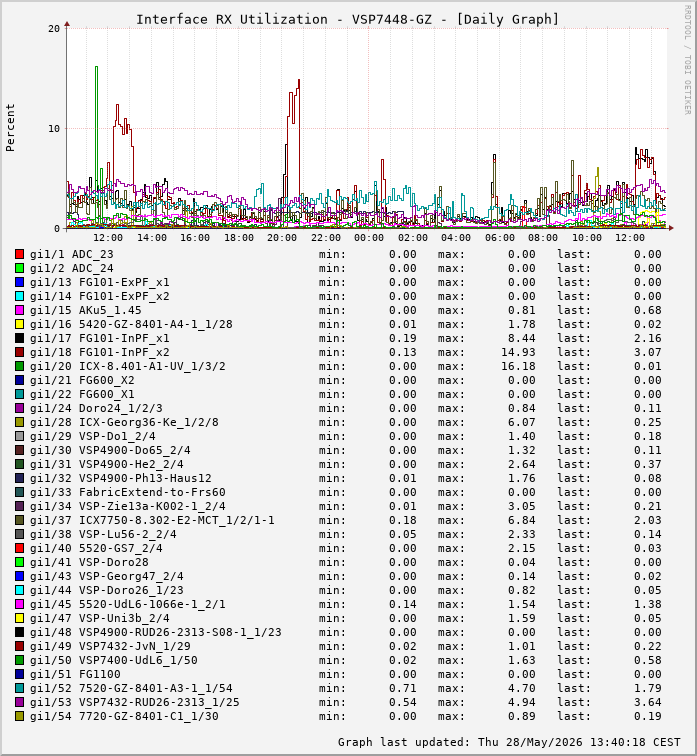Click the y-axis value 10 label
This screenshot has width=697, height=756.
(x=54, y=129)
